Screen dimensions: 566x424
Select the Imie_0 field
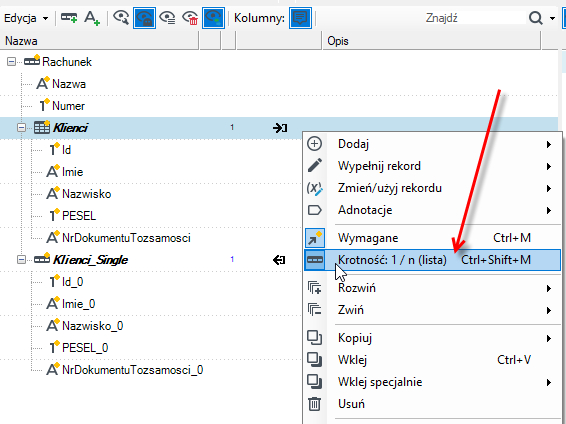pyautogui.click(x=79, y=304)
